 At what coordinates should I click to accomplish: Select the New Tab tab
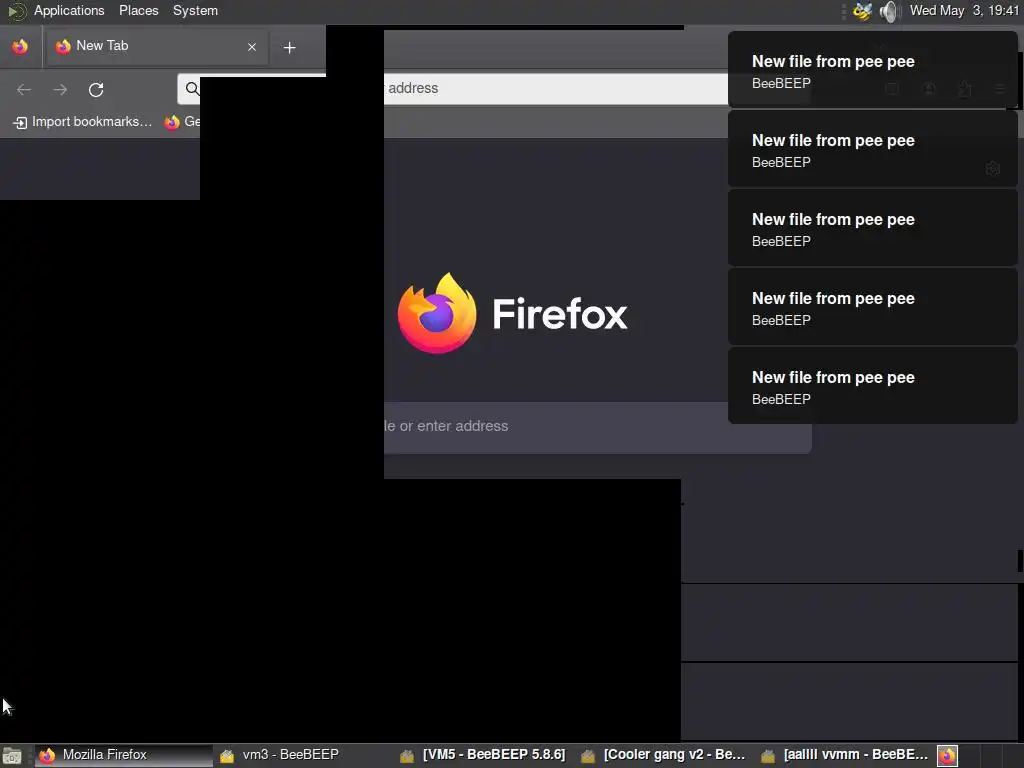pyautogui.click(x=156, y=46)
